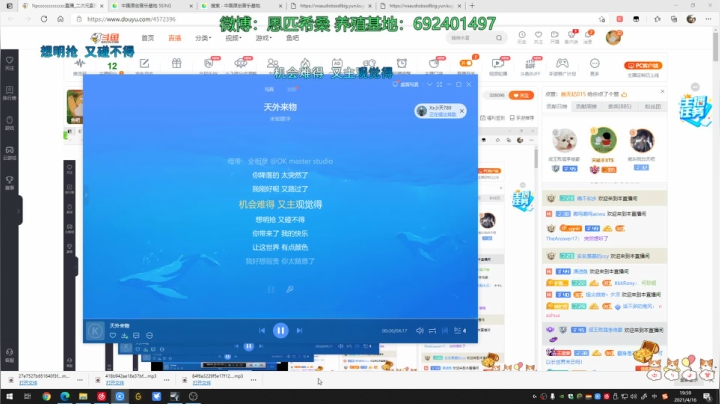Open the user avatar in Douyu header
The height and width of the screenshot is (404, 720).
pos(613,37)
